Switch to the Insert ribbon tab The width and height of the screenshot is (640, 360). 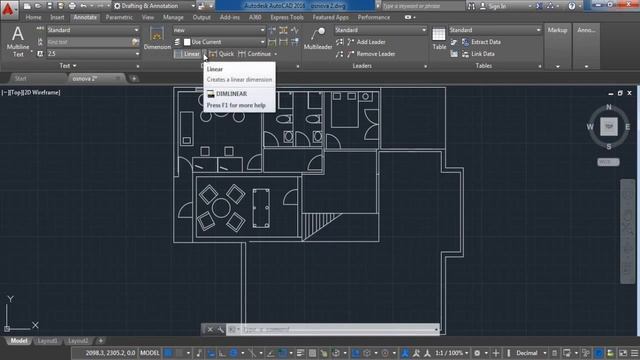point(57,18)
